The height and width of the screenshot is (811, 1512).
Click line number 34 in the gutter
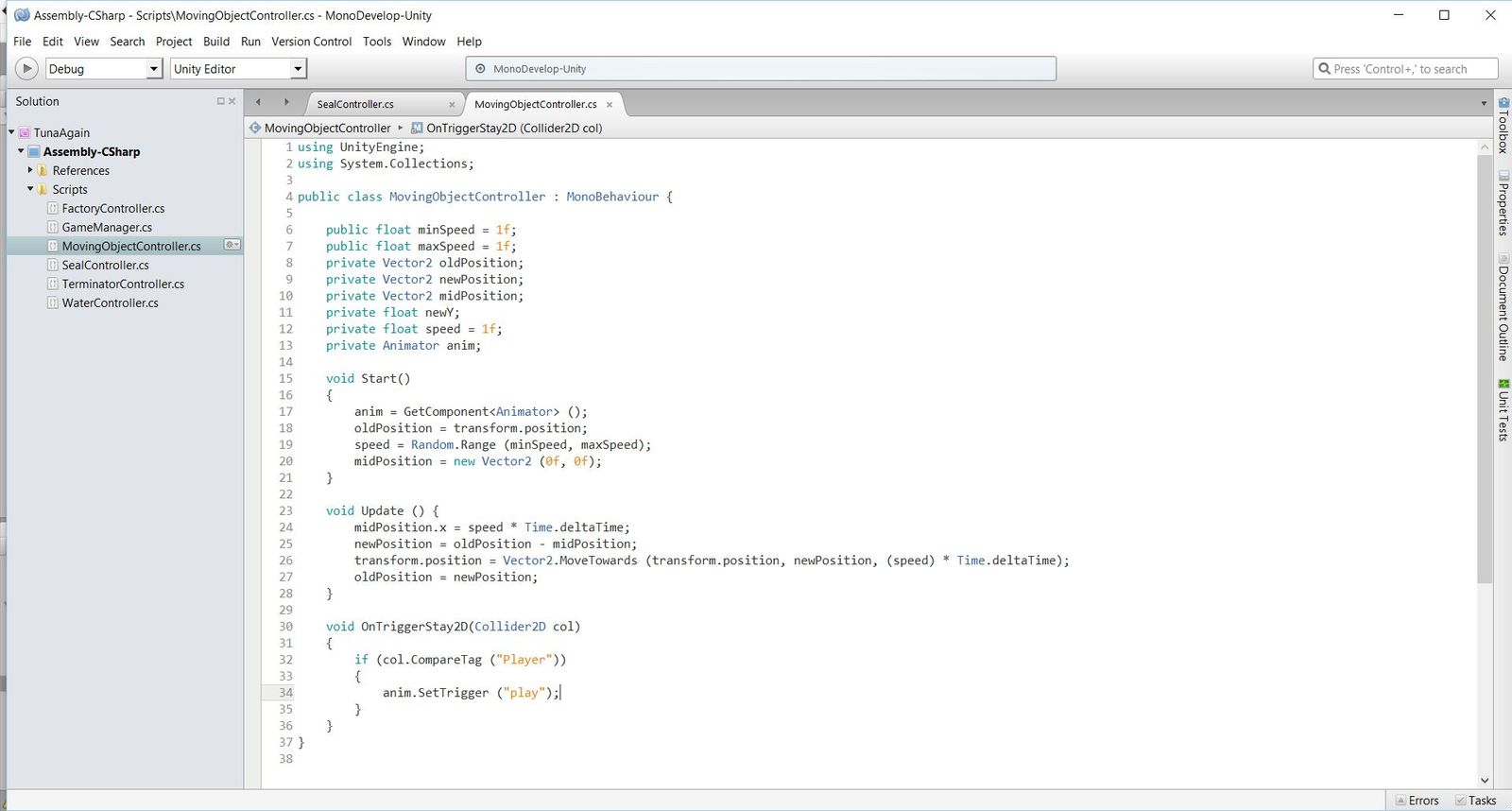click(x=285, y=693)
